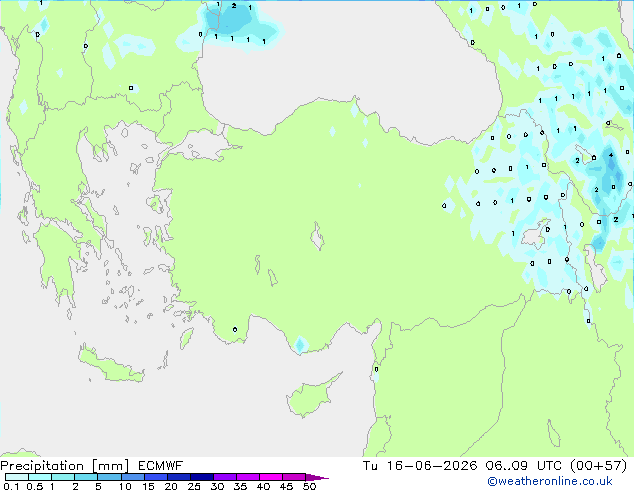634x490 pixels.
Task: Click the '(00+57)' forecast offset text
Action: pos(598,466)
